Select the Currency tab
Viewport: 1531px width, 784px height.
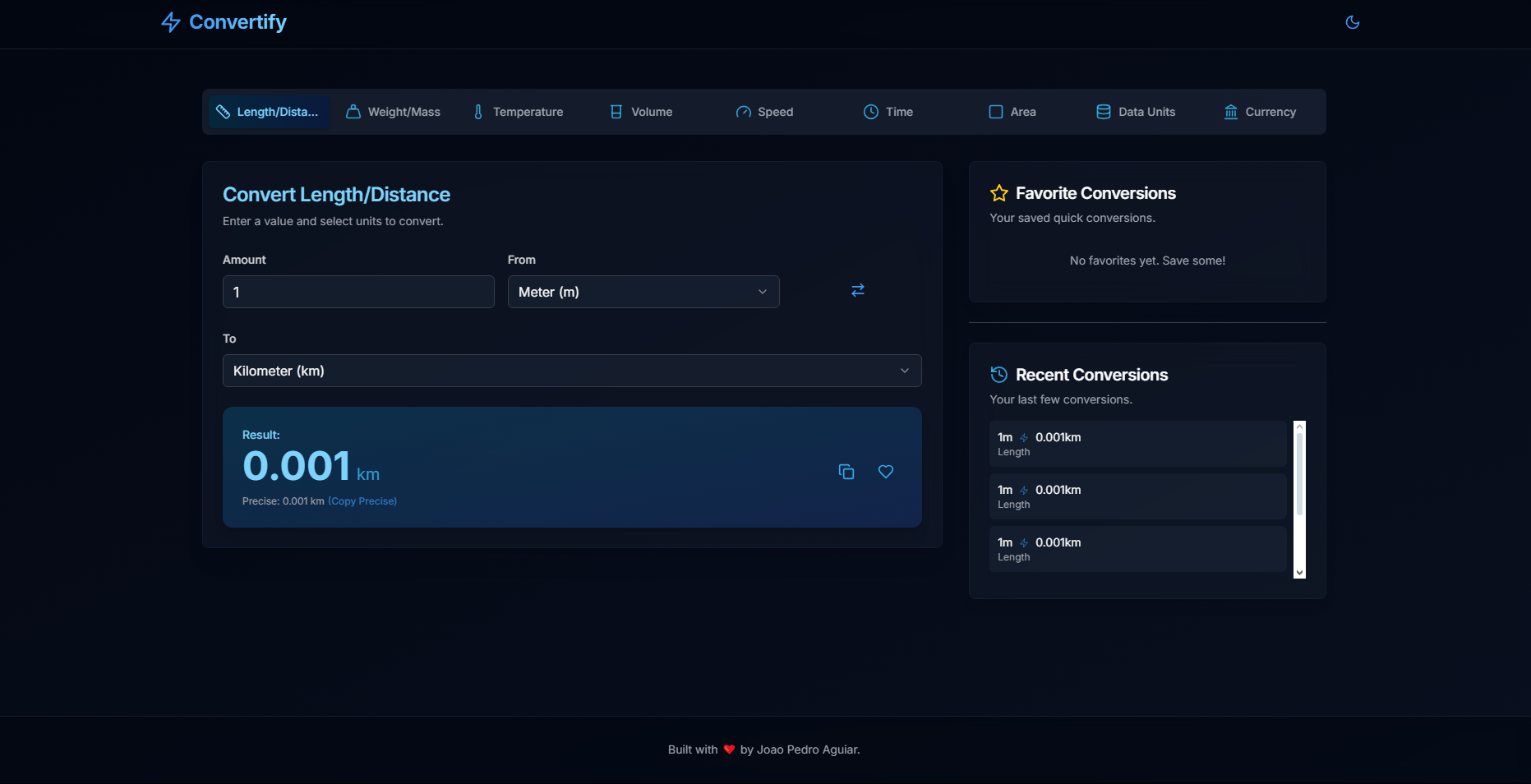pyautogui.click(x=1259, y=112)
